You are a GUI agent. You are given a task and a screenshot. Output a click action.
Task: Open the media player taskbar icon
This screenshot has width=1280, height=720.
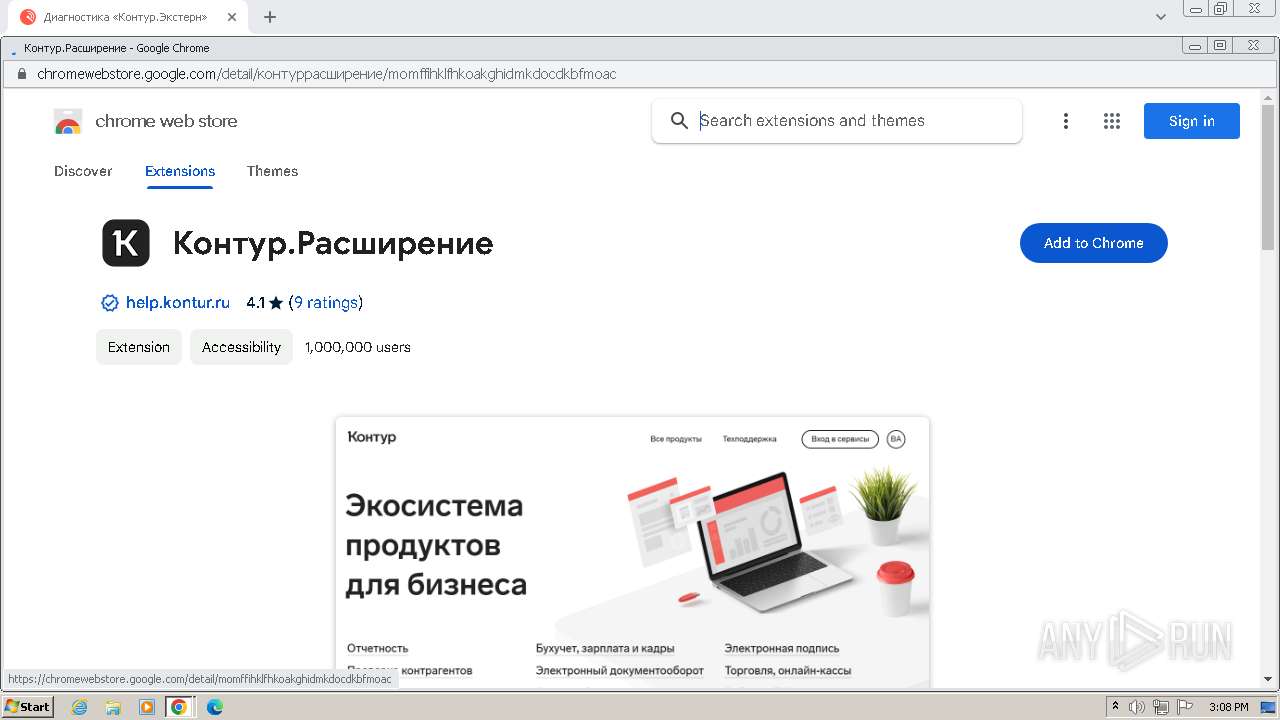147,707
